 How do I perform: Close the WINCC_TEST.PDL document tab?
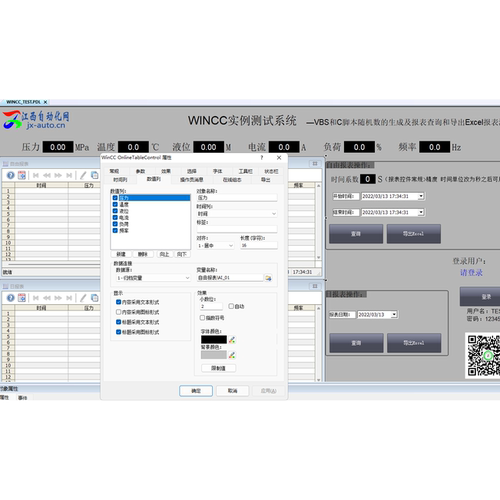(x=45, y=102)
